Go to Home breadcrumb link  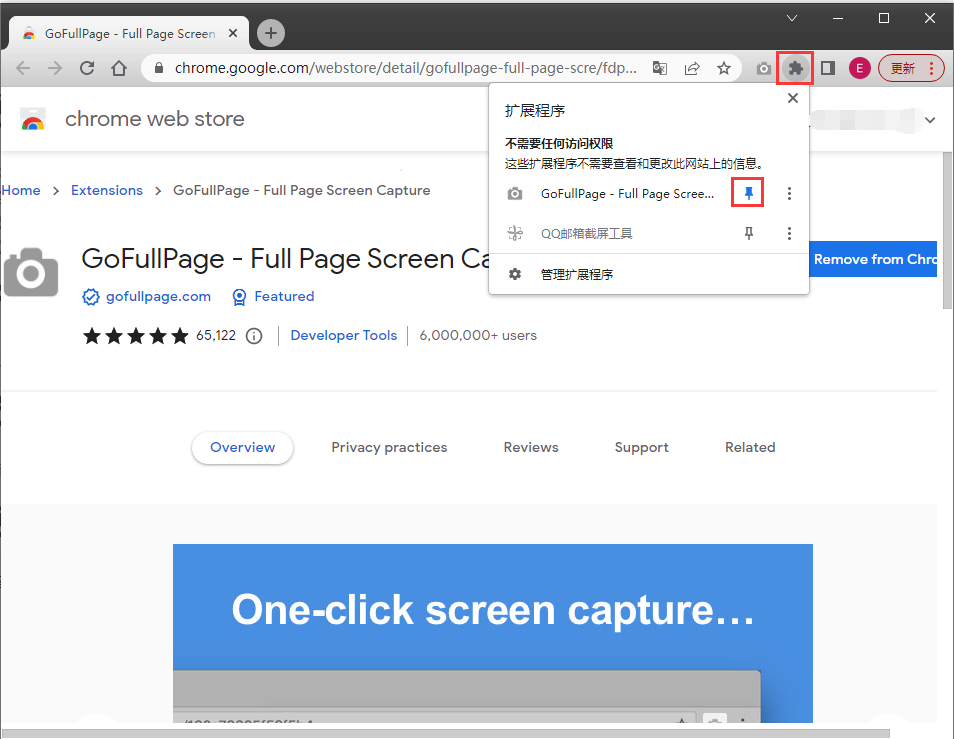pyautogui.click(x=21, y=190)
